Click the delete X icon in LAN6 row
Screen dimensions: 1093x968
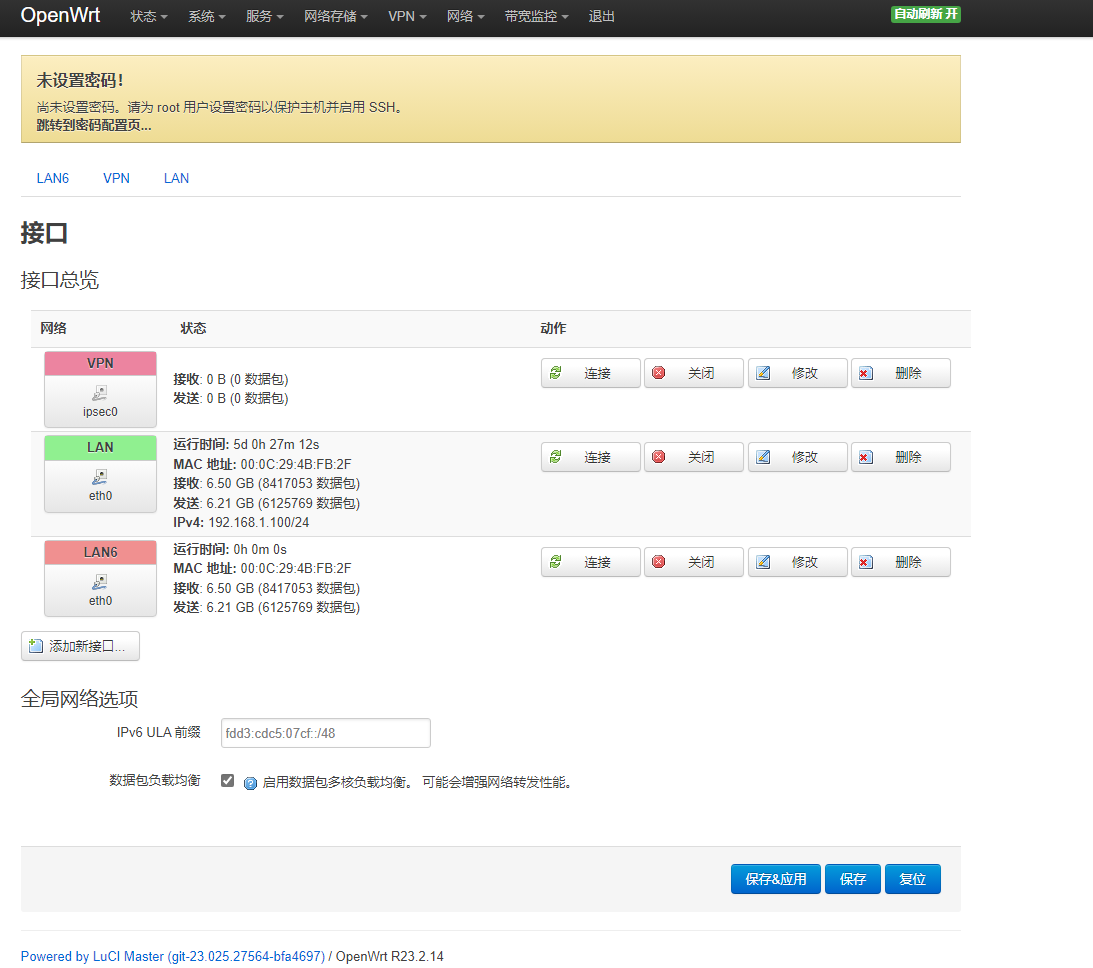[866, 562]
